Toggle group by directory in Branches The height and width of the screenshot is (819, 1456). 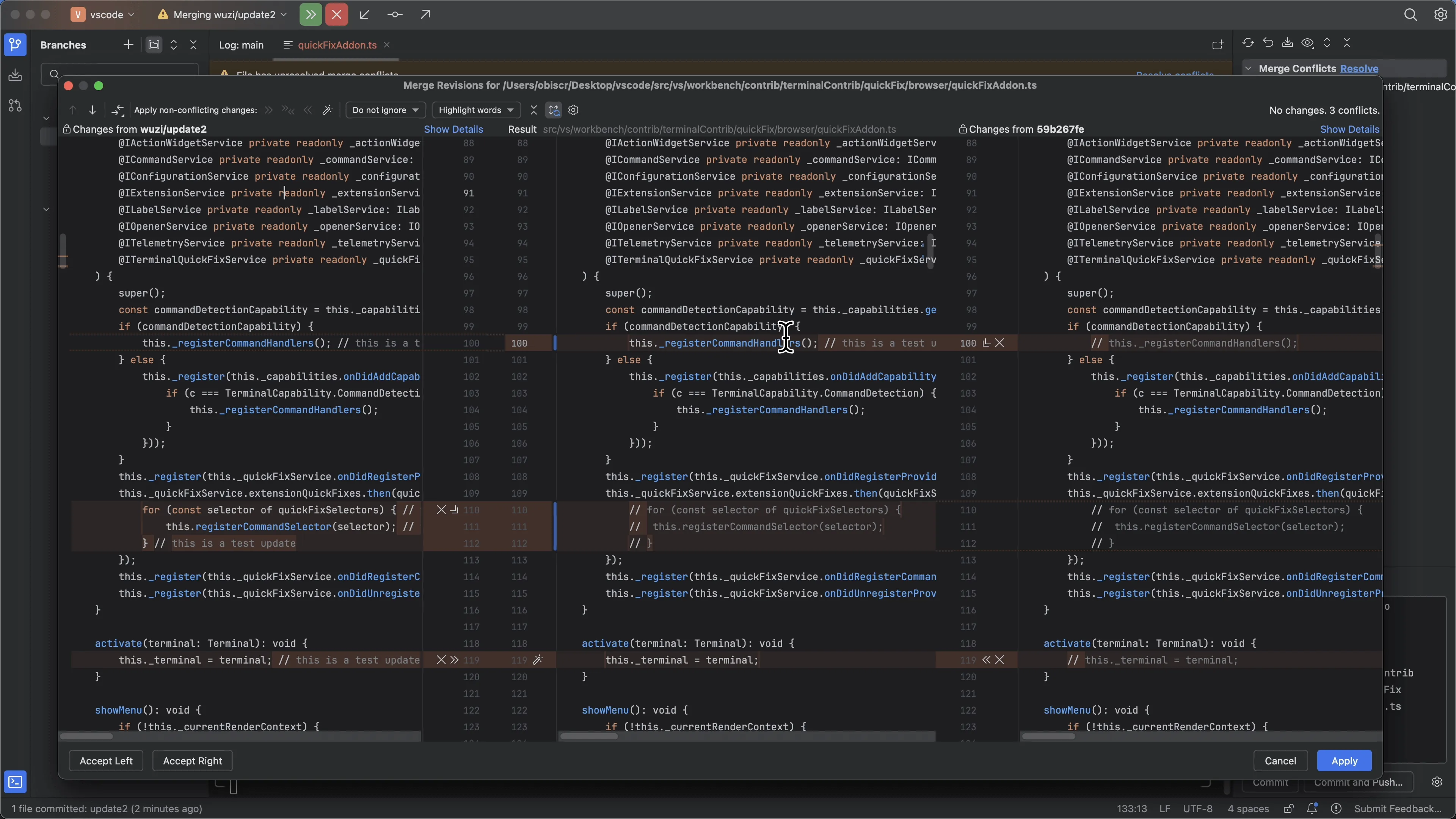tap(154, 45)
